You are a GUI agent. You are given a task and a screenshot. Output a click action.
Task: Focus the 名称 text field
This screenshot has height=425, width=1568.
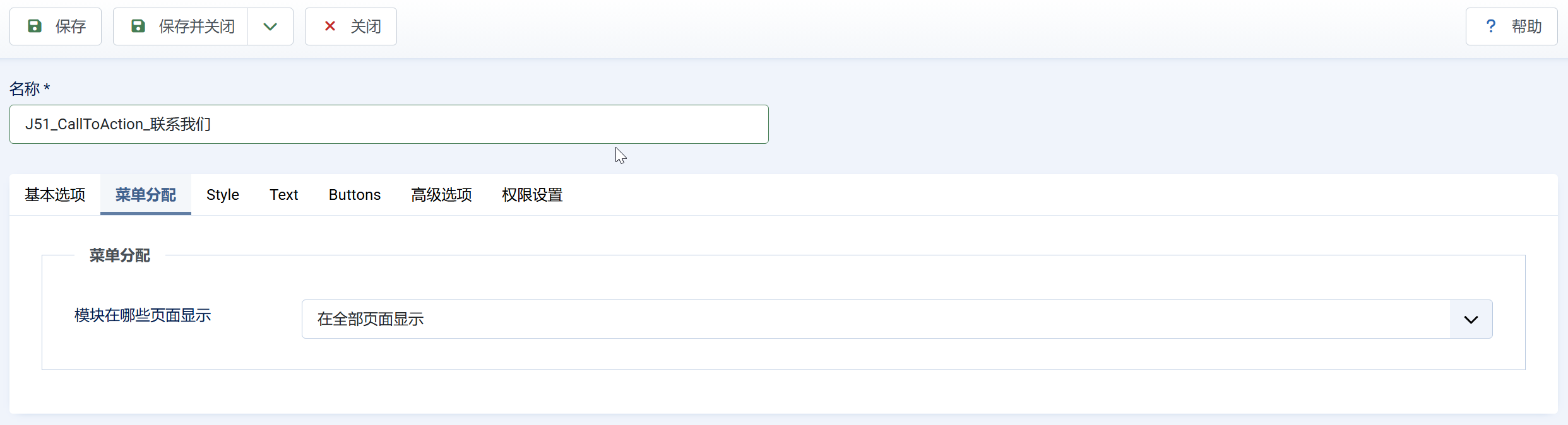(x=389, y=124)
